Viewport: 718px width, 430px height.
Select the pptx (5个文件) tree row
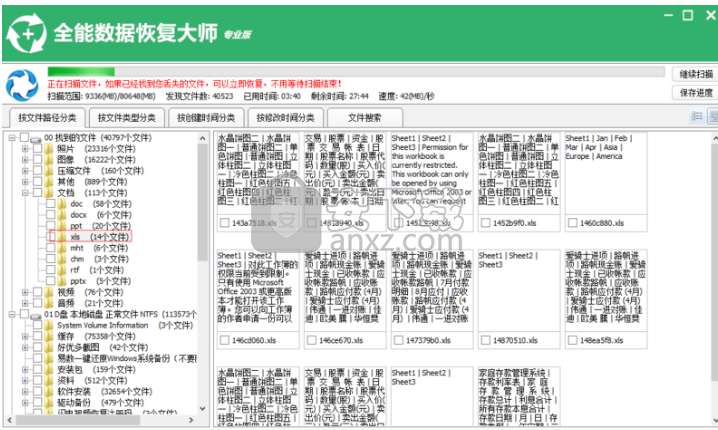[101, 281]
